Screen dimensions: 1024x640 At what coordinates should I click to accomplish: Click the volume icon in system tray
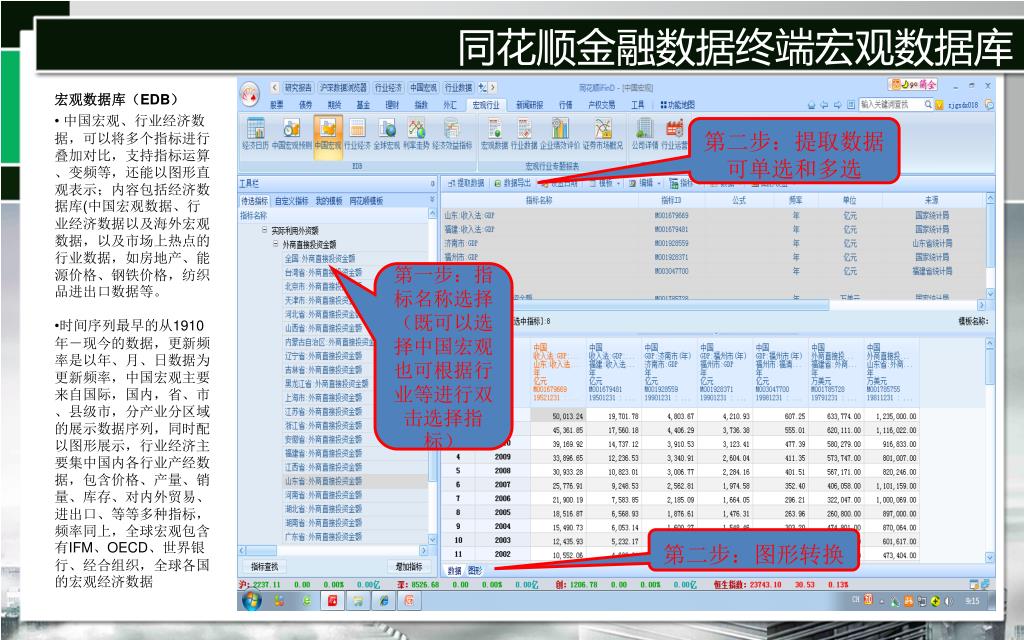tap(948, 601)
